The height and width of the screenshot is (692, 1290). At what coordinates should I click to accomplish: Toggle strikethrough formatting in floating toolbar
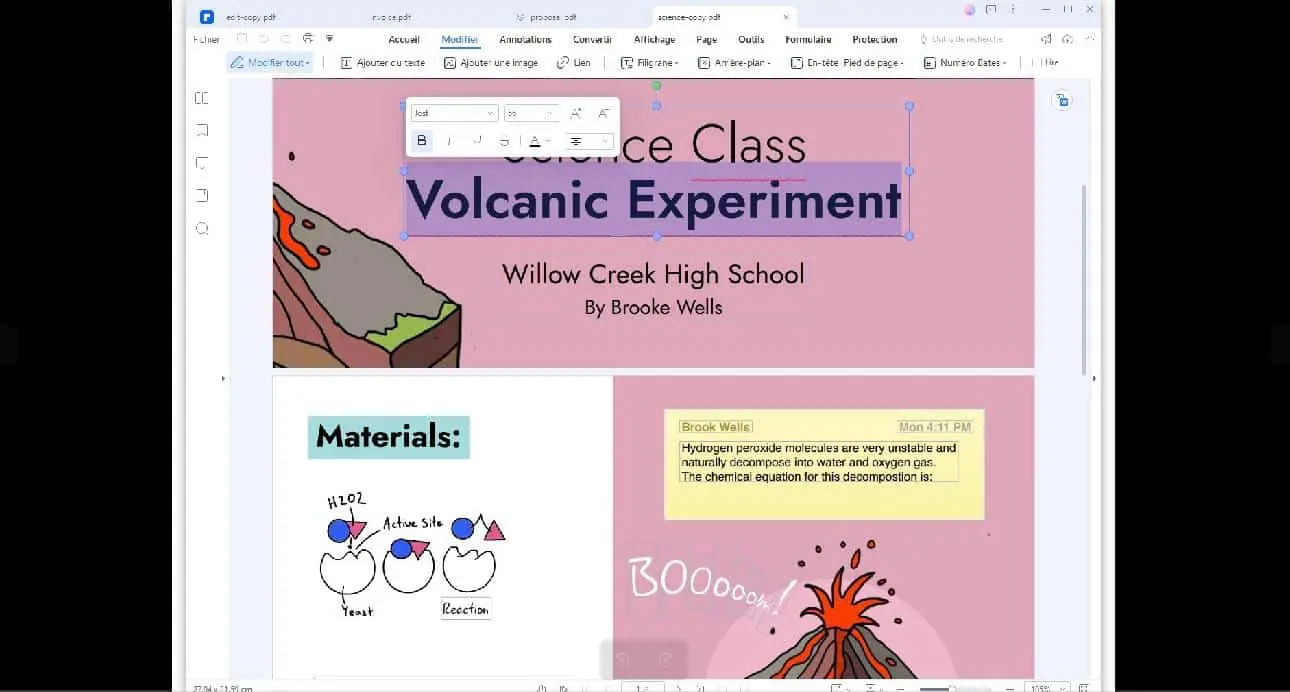(x=504, y=141)
